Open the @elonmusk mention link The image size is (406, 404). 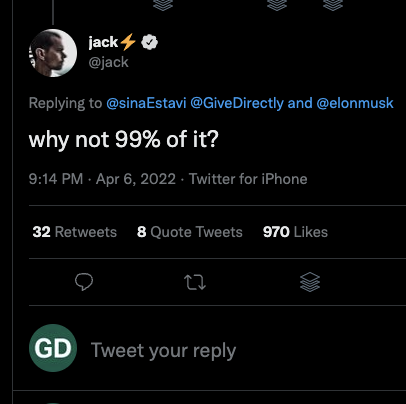tap(355, 103)
